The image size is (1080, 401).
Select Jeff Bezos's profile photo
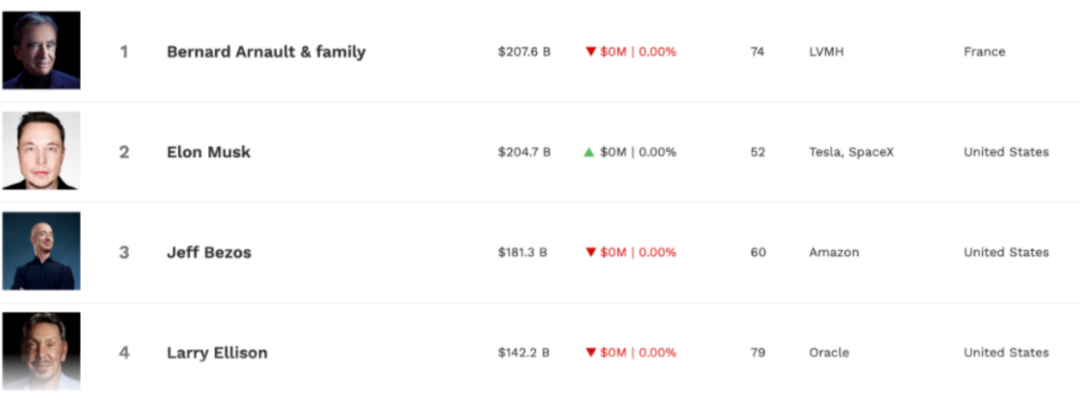pos(41,251)
